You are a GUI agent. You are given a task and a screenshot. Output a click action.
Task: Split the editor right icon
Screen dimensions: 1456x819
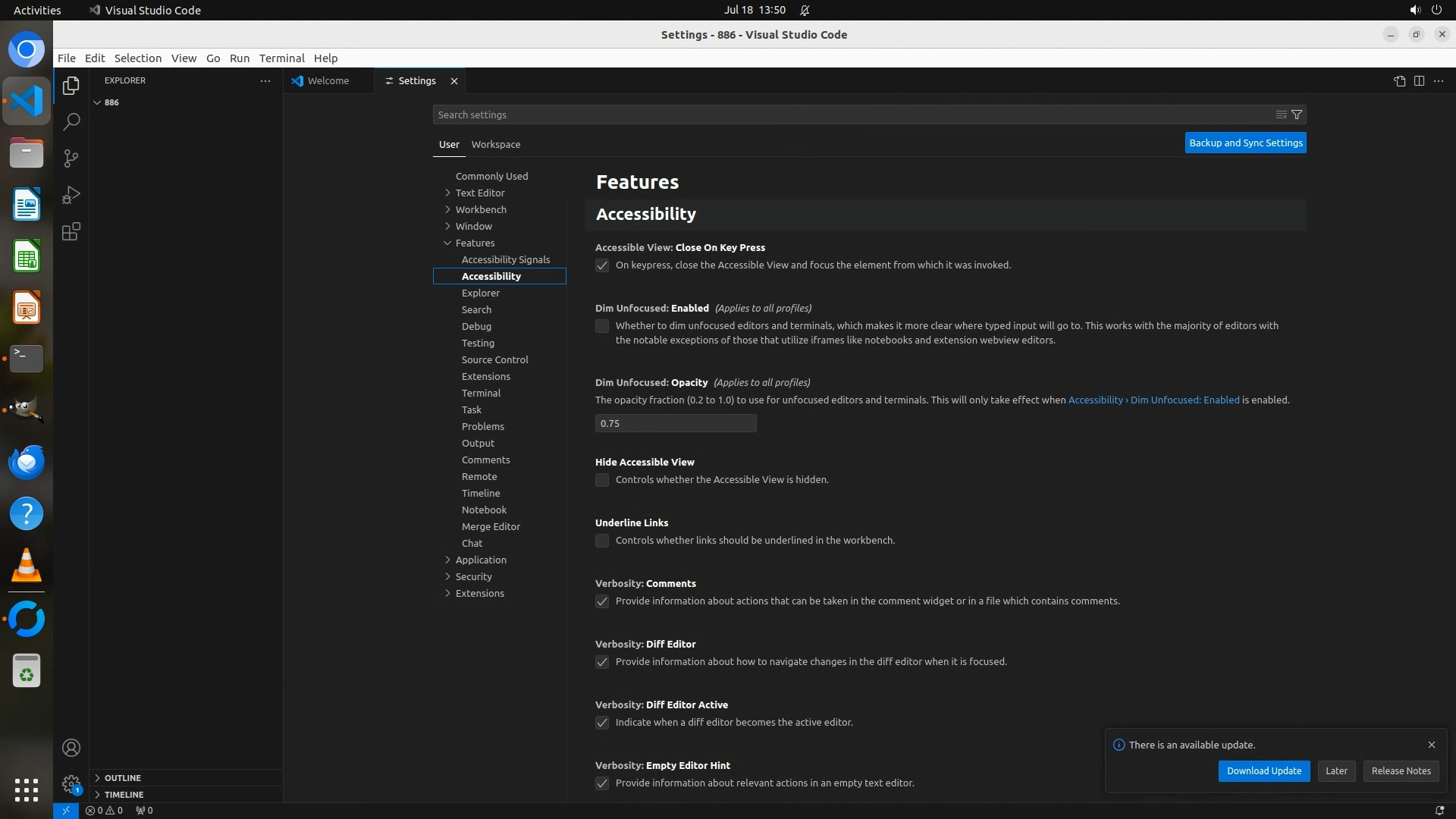(1419, 81)
